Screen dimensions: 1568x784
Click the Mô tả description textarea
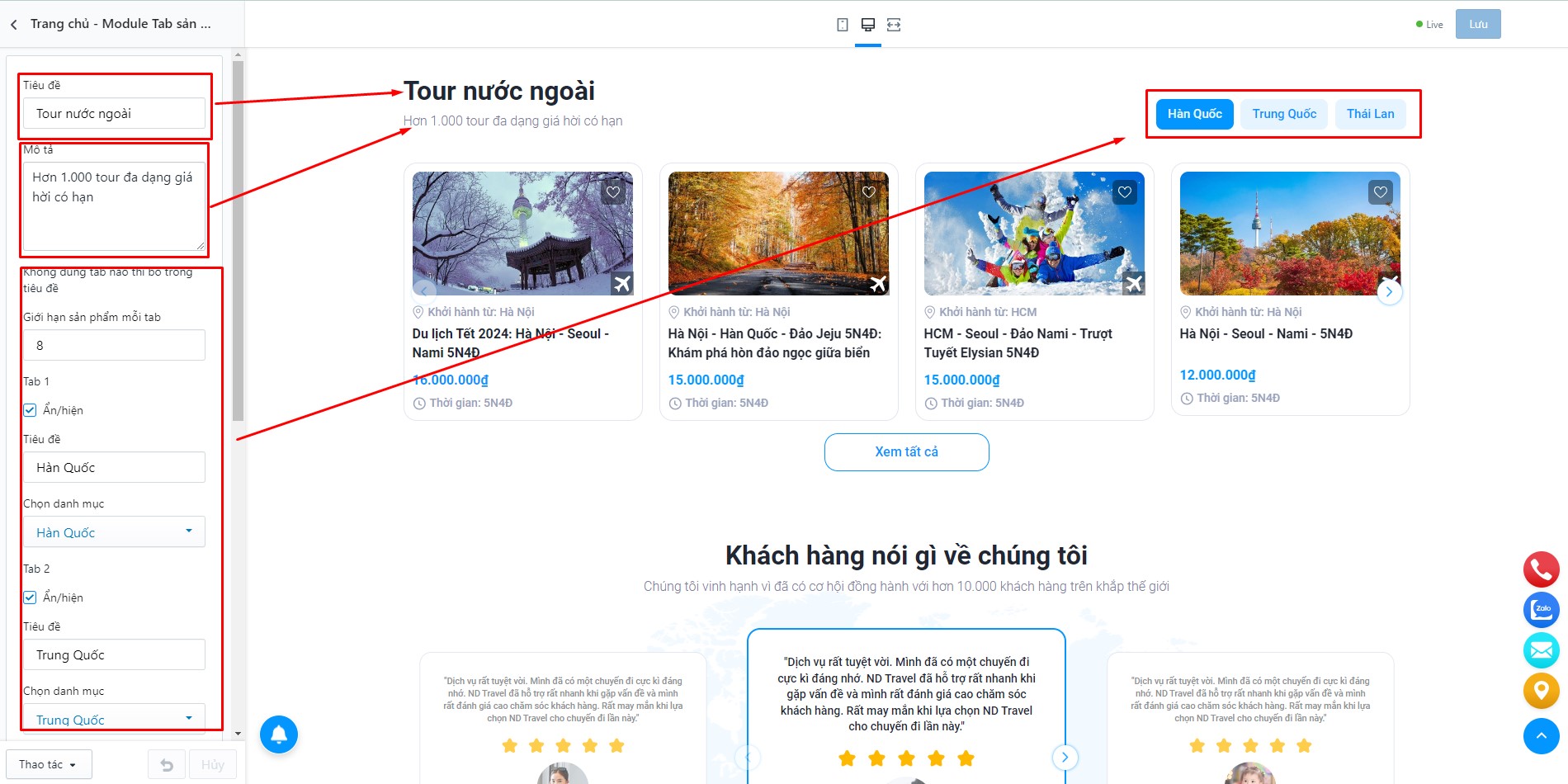(114, 206)
